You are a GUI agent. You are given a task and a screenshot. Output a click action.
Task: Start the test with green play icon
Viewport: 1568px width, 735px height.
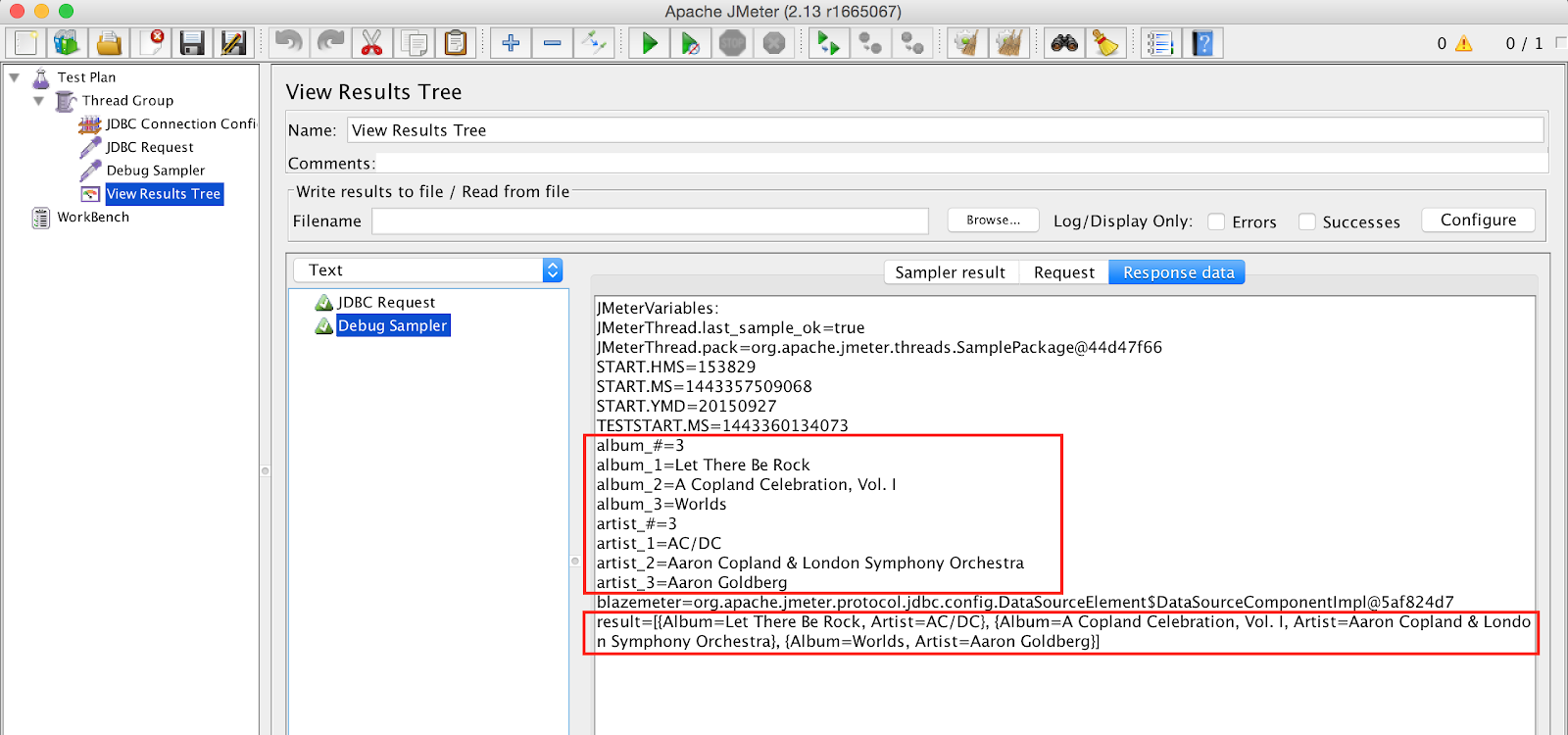point(649,43)
